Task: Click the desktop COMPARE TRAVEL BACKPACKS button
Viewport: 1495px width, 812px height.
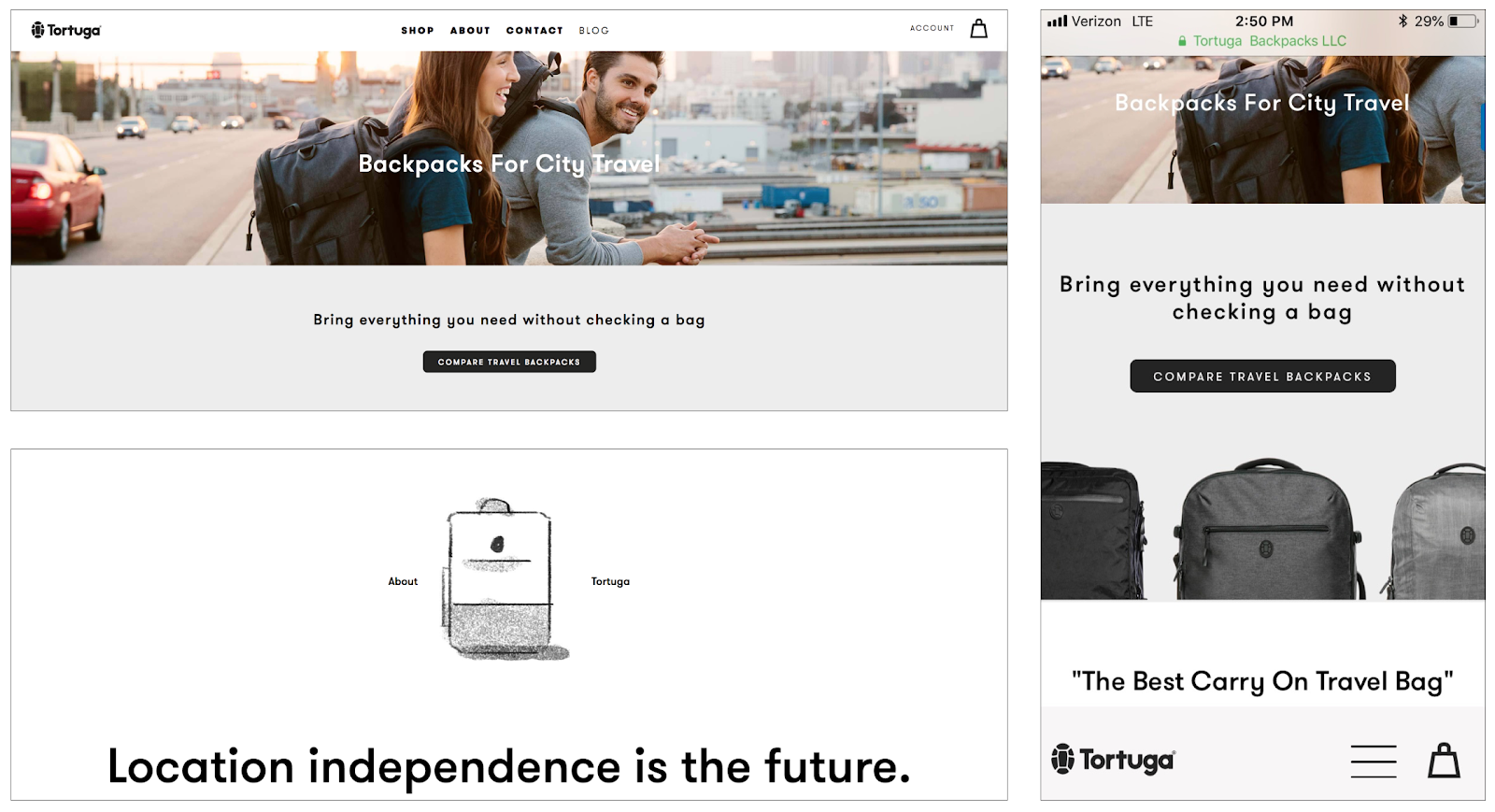Action: (509, 362)
